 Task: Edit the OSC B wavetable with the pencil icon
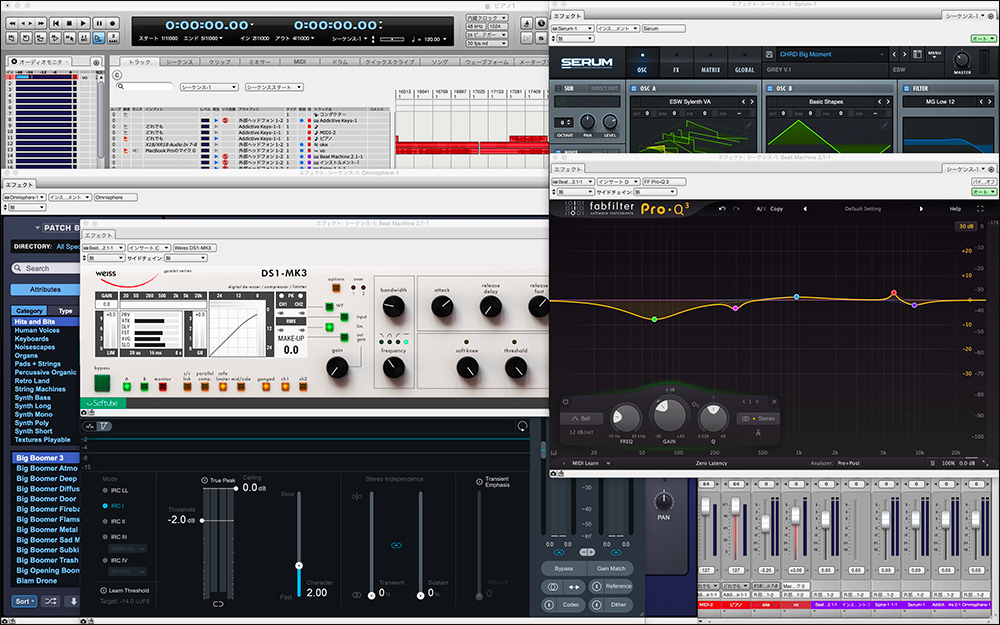pyautogui.click(x=885, y=125)
